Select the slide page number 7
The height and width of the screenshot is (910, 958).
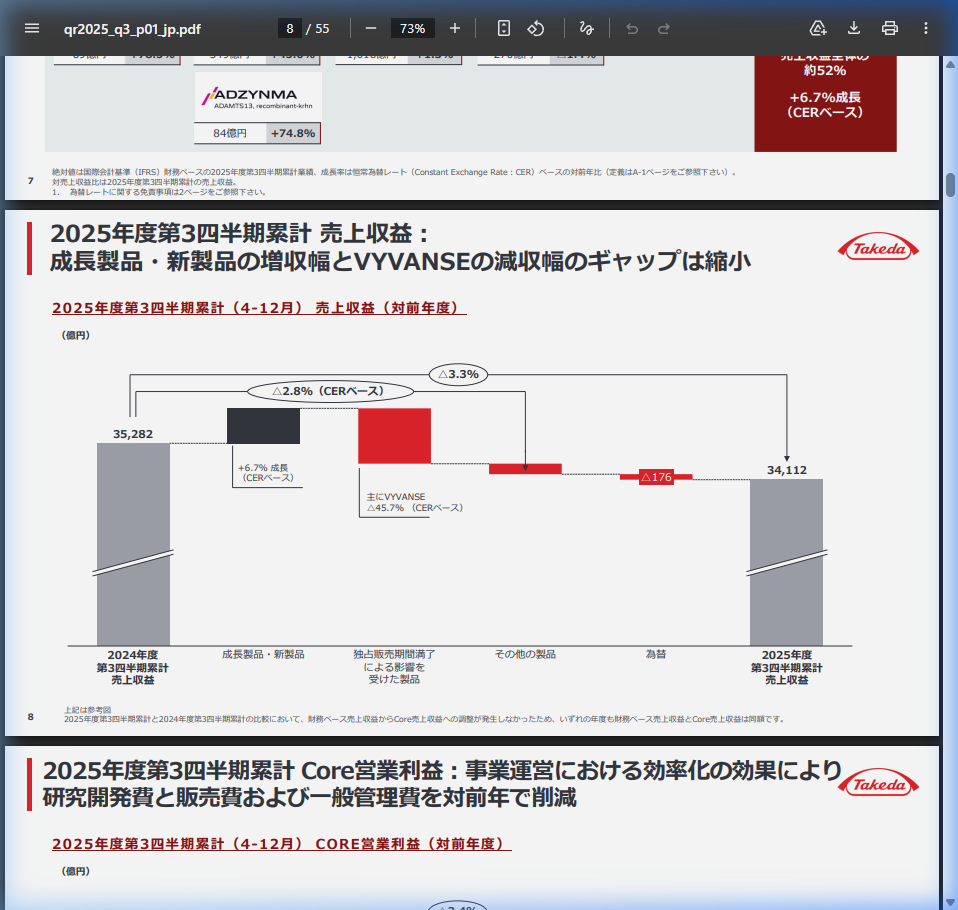click(31, 181)
